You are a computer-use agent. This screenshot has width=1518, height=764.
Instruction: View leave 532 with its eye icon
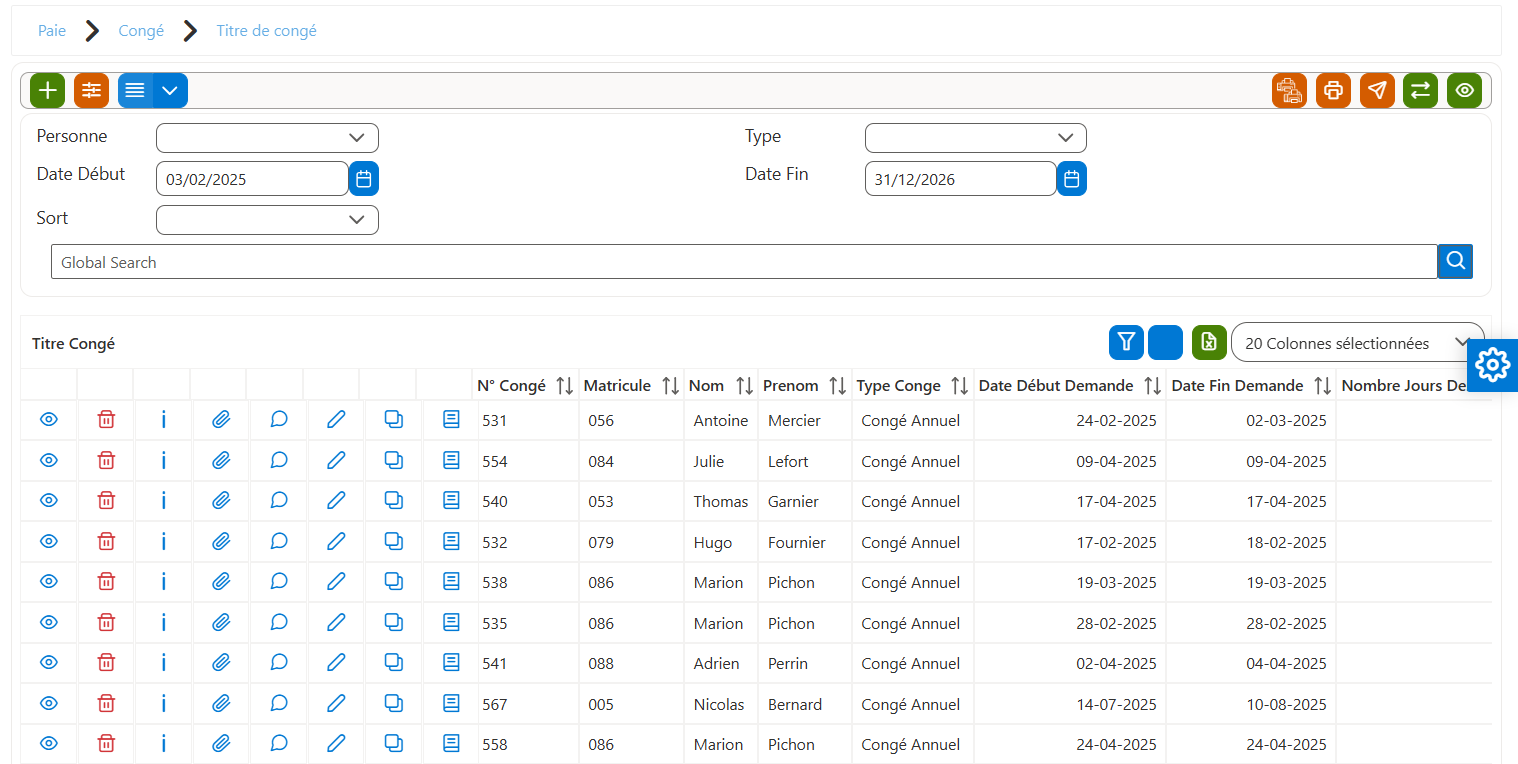pos(49,541)
